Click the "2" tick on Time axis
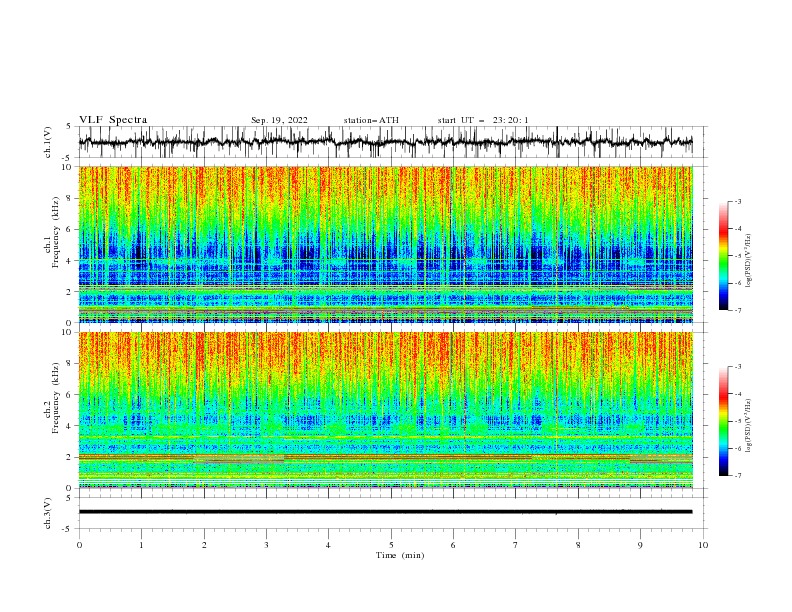 click(x=204, y=545)
